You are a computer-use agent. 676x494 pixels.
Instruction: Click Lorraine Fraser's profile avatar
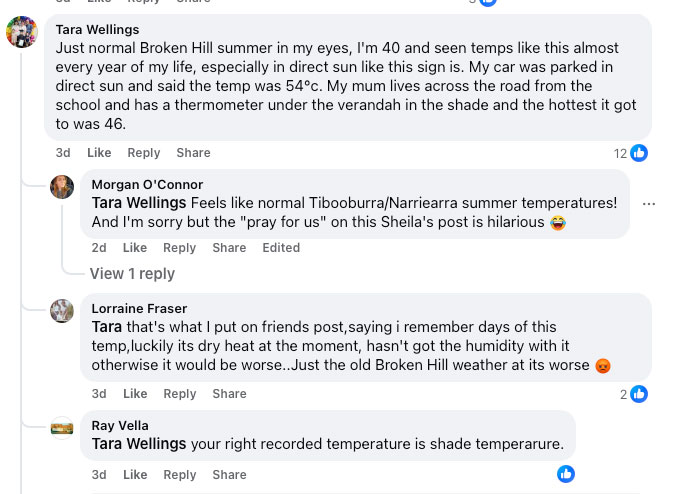coord(62,310)
